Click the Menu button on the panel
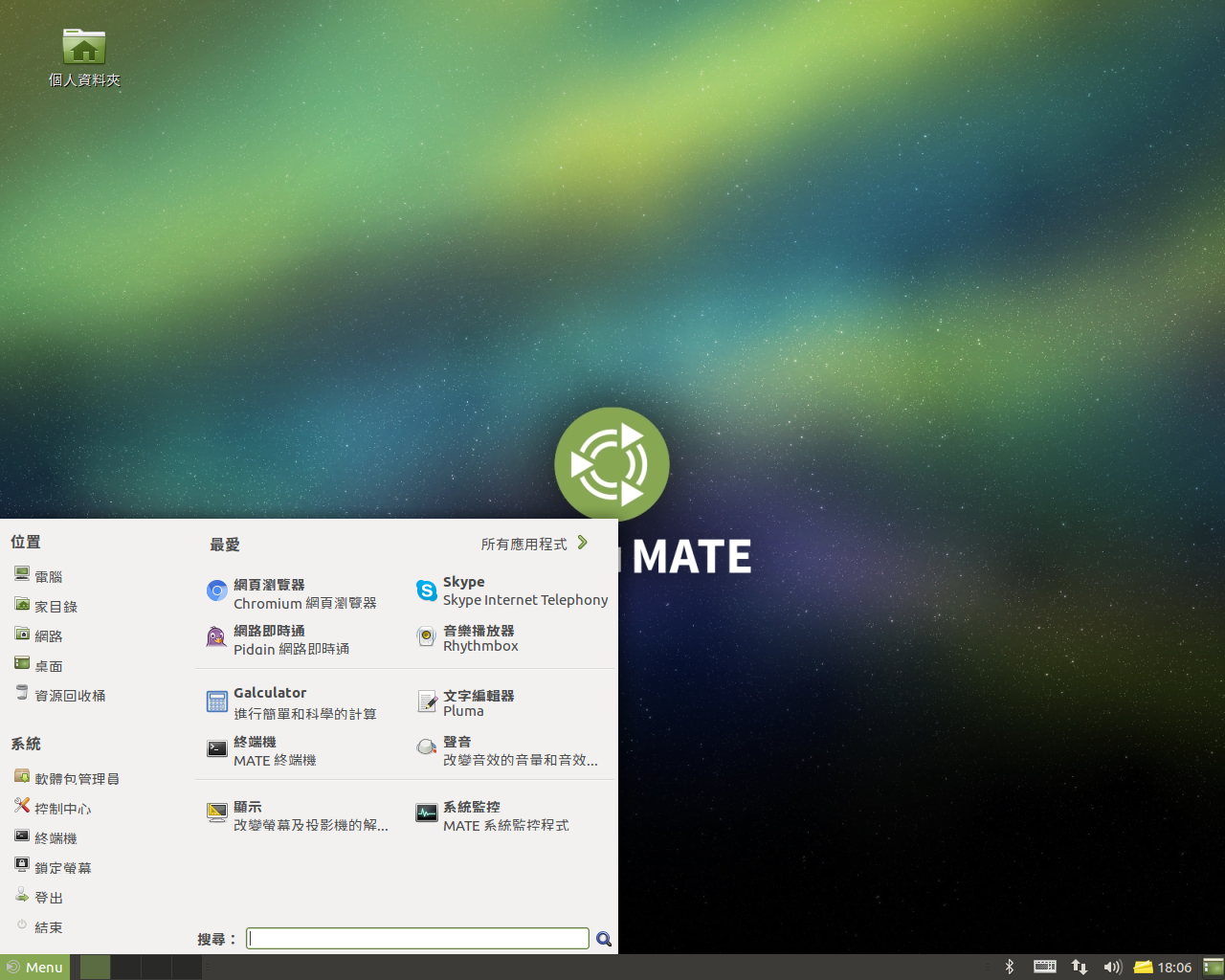 tap(34, 967)
